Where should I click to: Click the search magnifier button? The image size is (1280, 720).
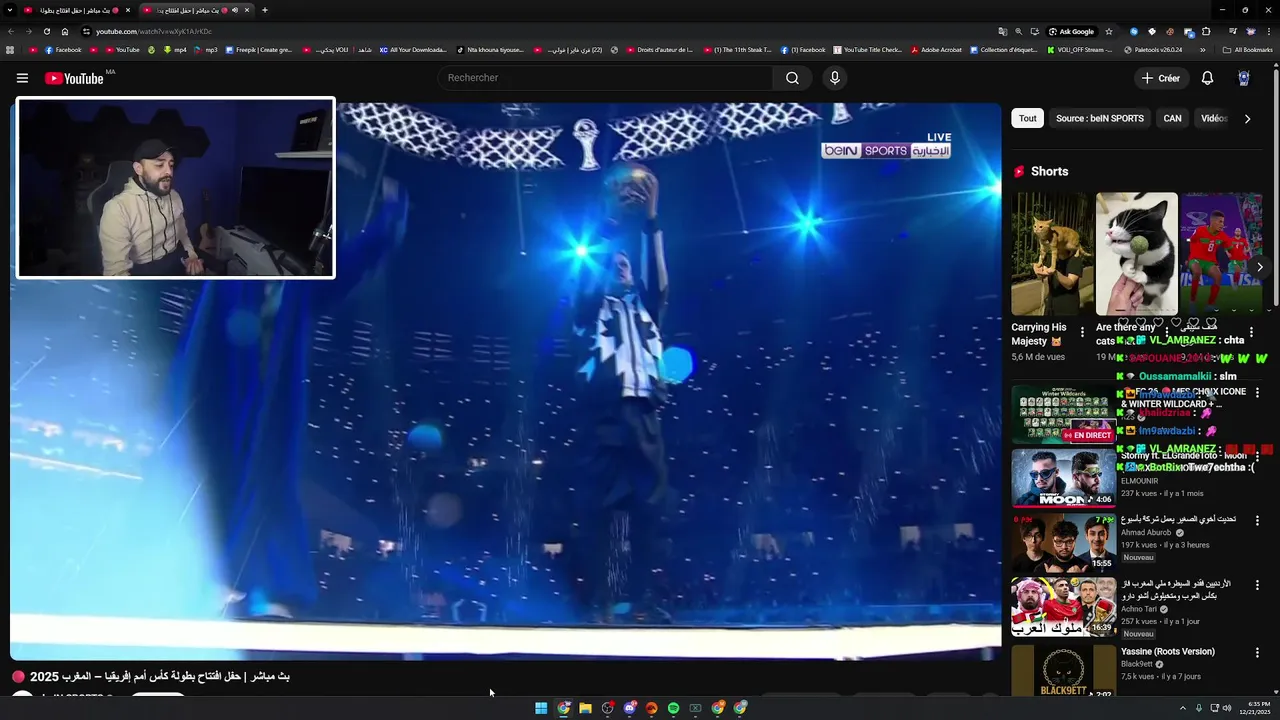(x=792, y=78)
